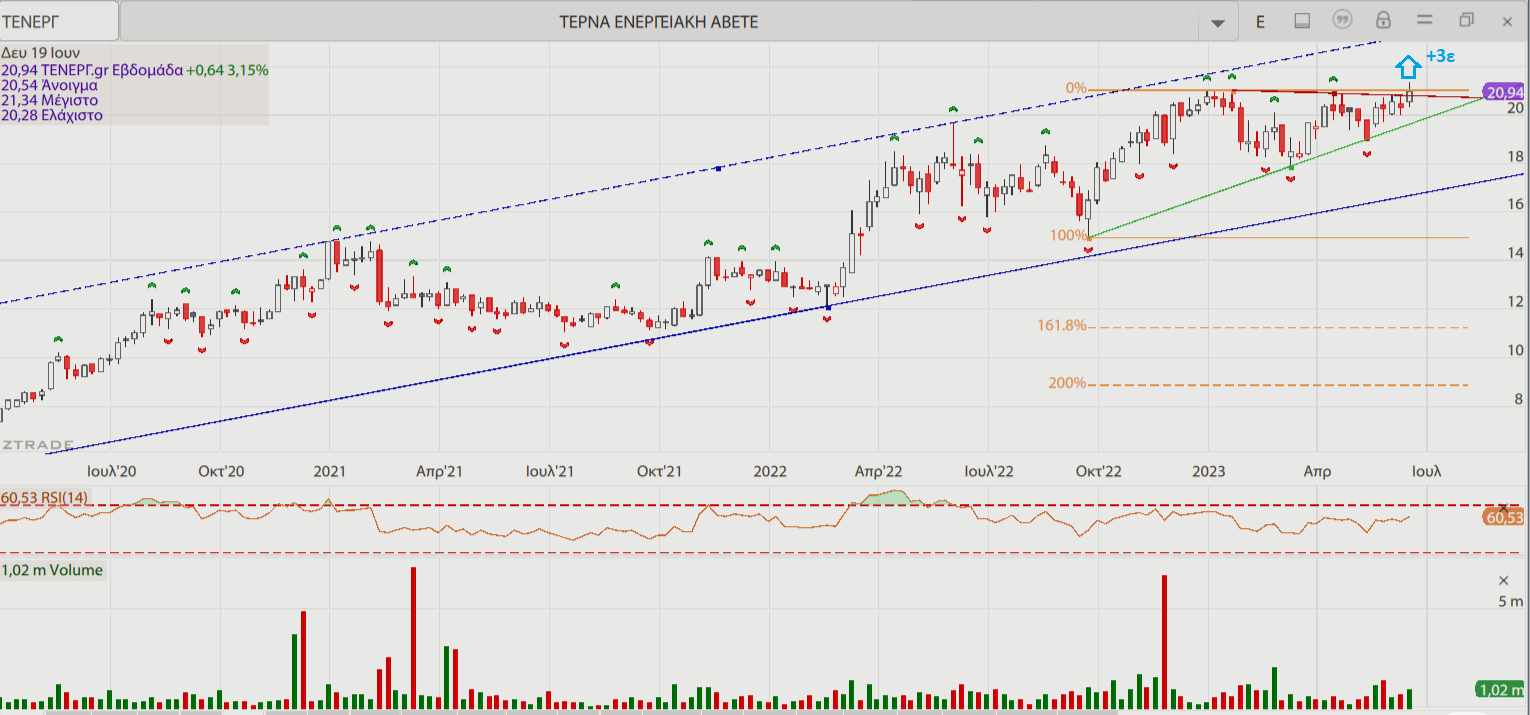The height and width of the screenshot is (715, 1530).
Task: Click the orange 60,53 RSI value tag
Action: [x=1504, y=517]
